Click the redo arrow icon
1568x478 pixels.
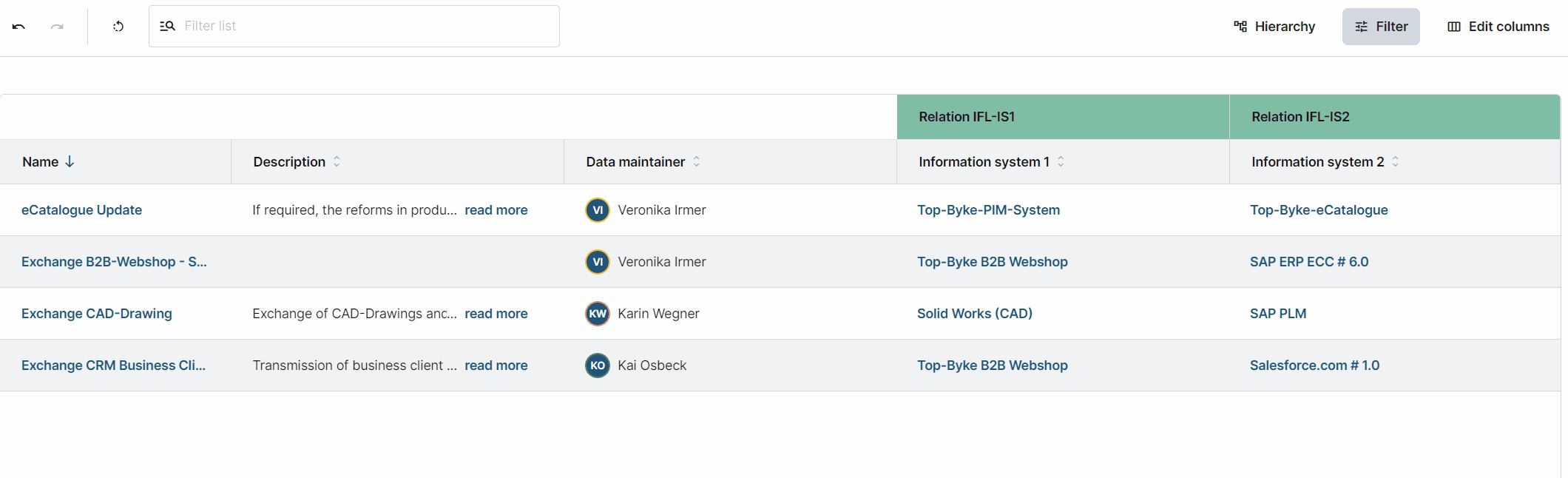click(x=57, y=27)
